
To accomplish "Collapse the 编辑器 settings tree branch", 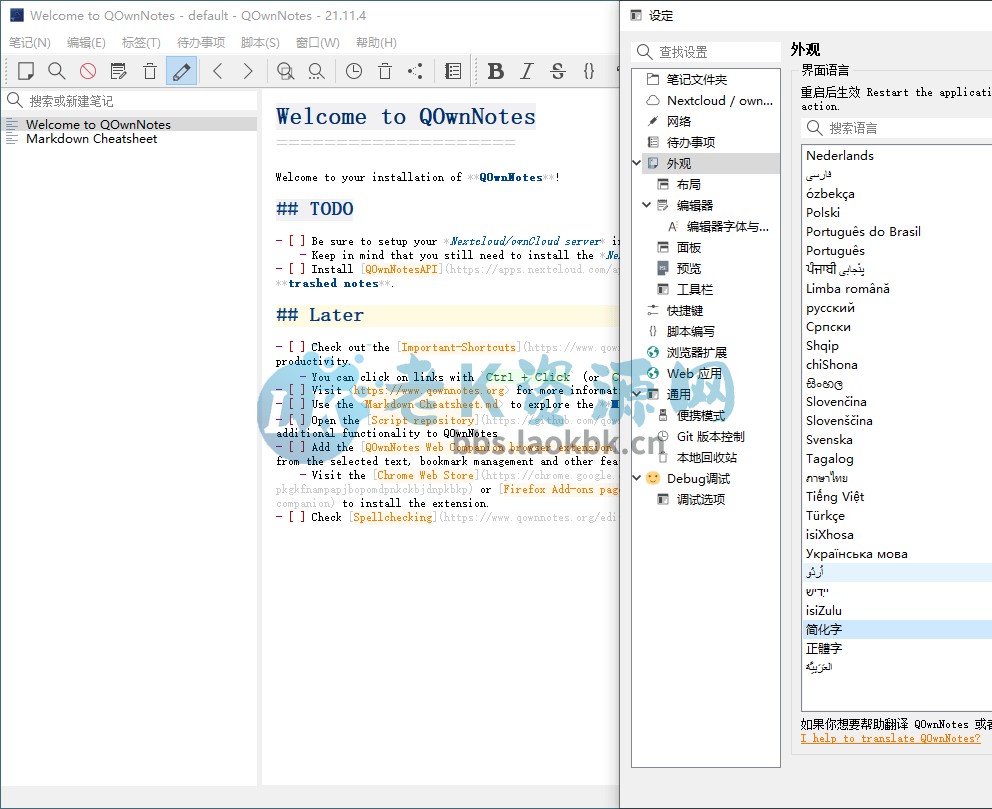I will tap(646, 205).
